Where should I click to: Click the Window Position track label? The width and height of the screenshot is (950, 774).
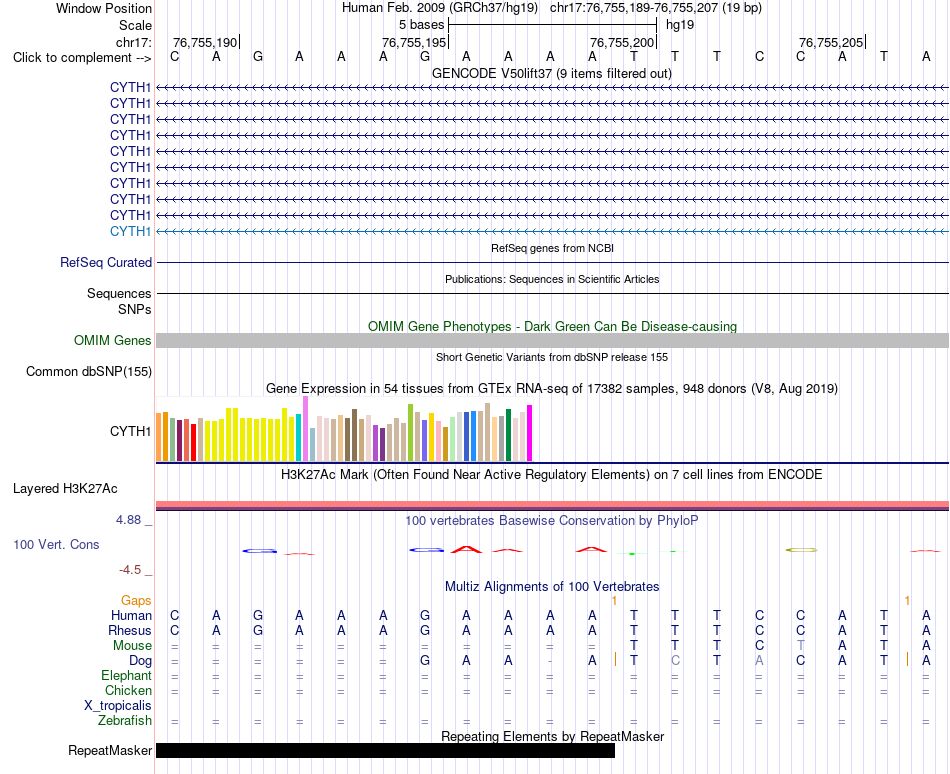click(x=104, y=8)
